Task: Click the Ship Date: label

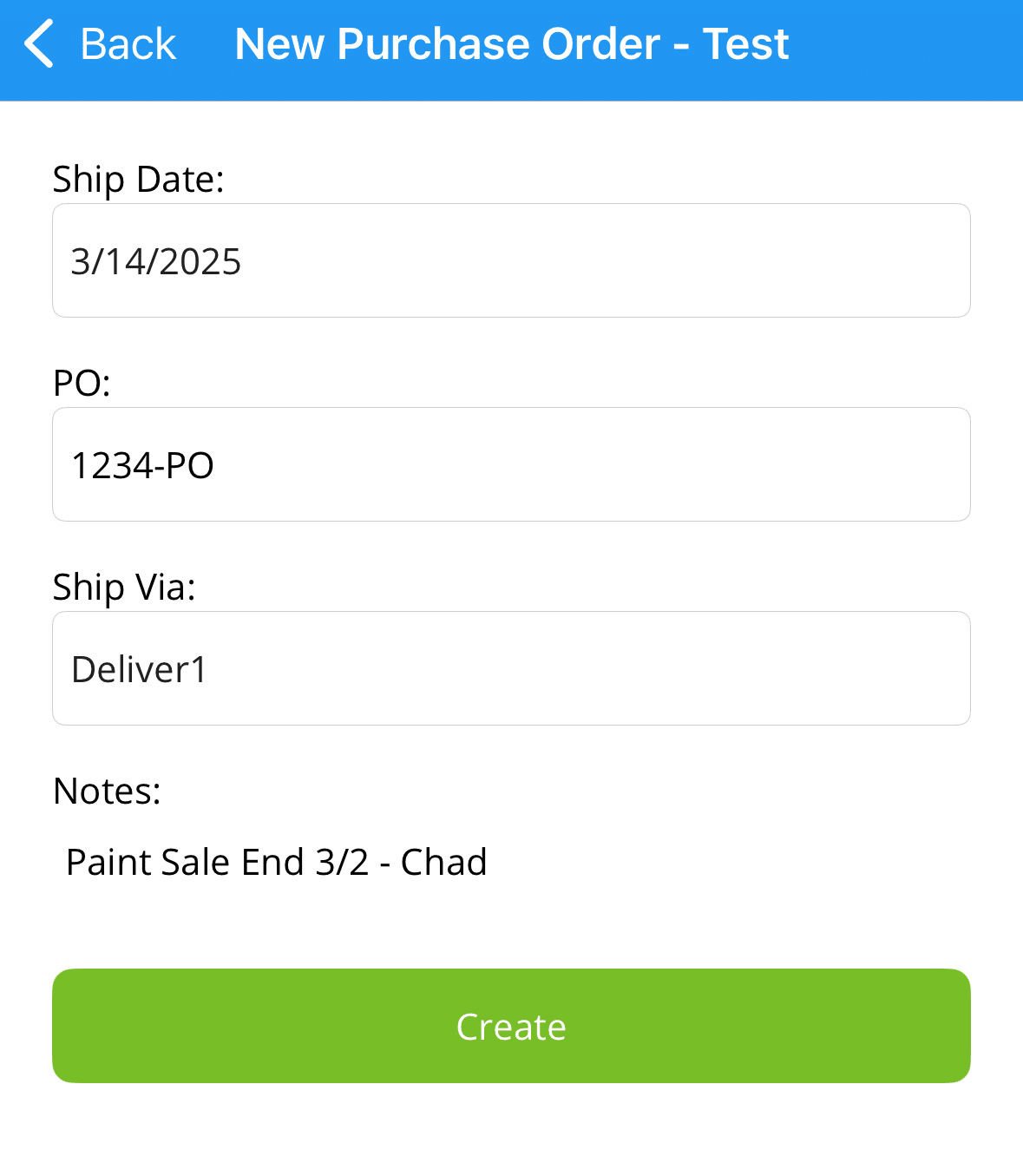Action: 139,180
